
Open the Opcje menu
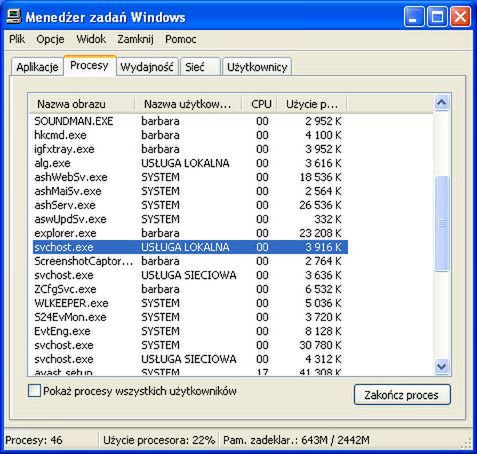click(50, 39)
